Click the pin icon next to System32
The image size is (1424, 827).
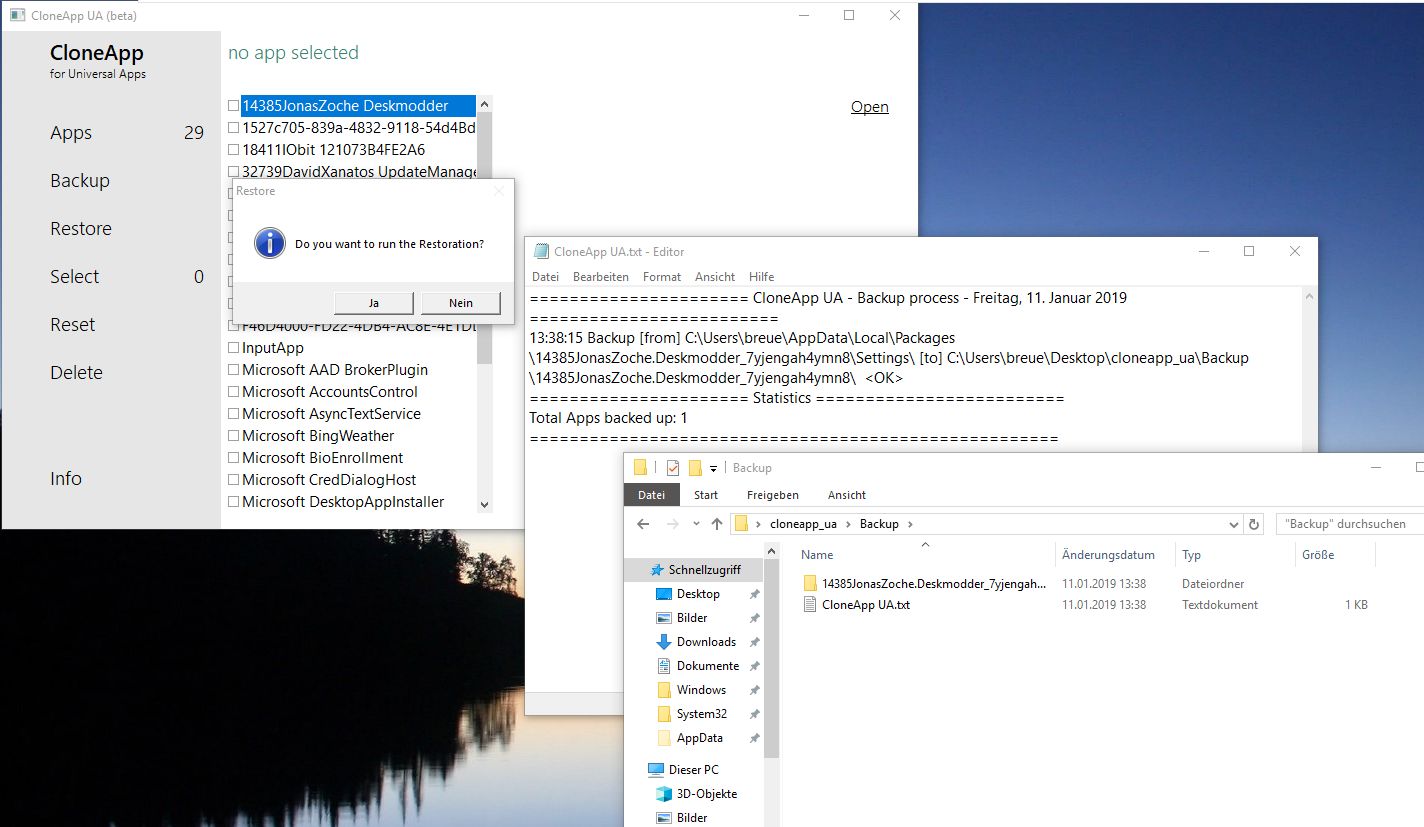pos(755,714)
